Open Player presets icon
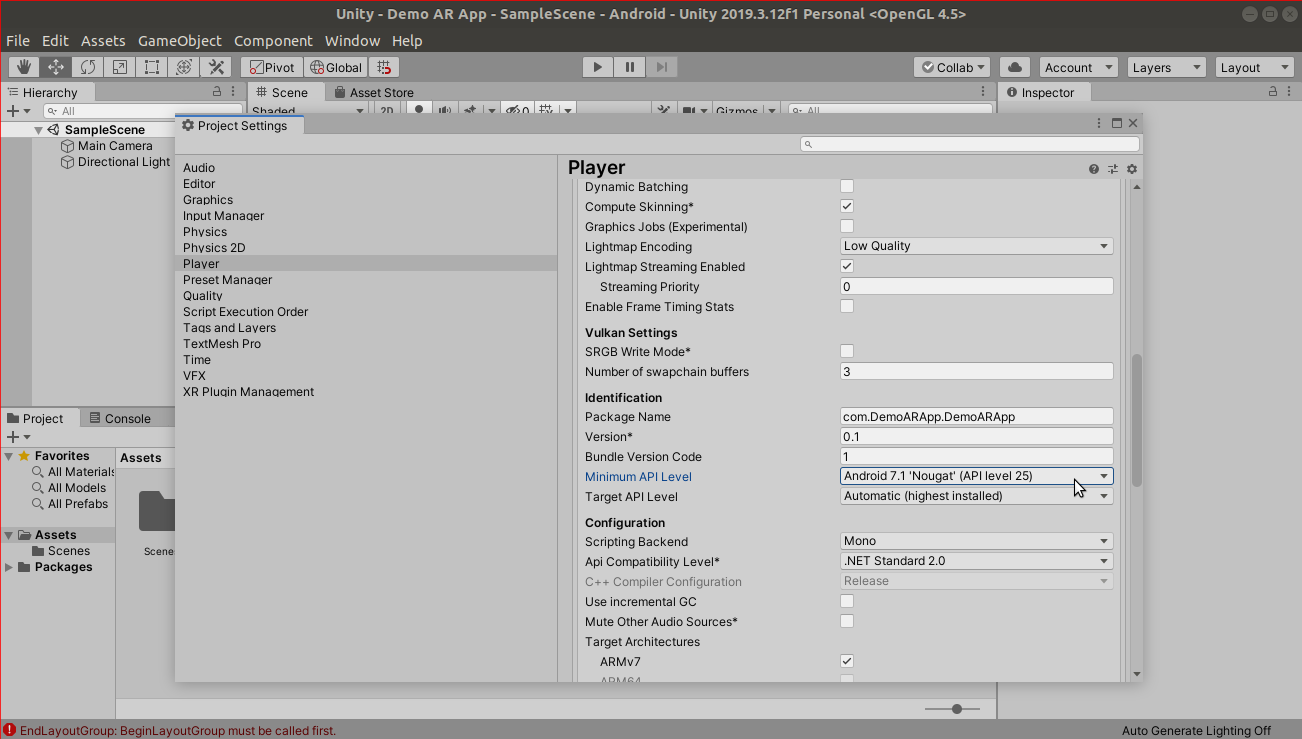1302x739 pixels. point(1113,169)
